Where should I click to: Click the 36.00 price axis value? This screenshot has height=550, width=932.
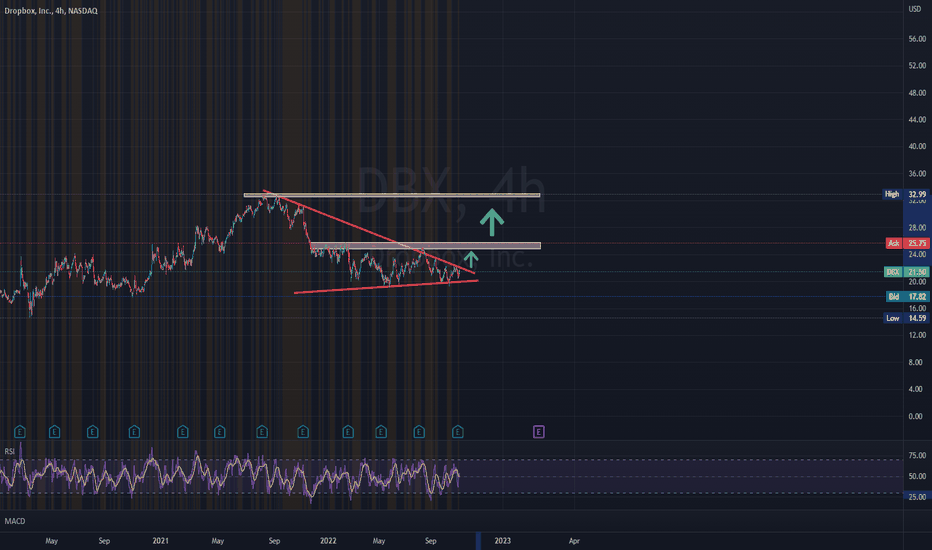tap(917, 174)
